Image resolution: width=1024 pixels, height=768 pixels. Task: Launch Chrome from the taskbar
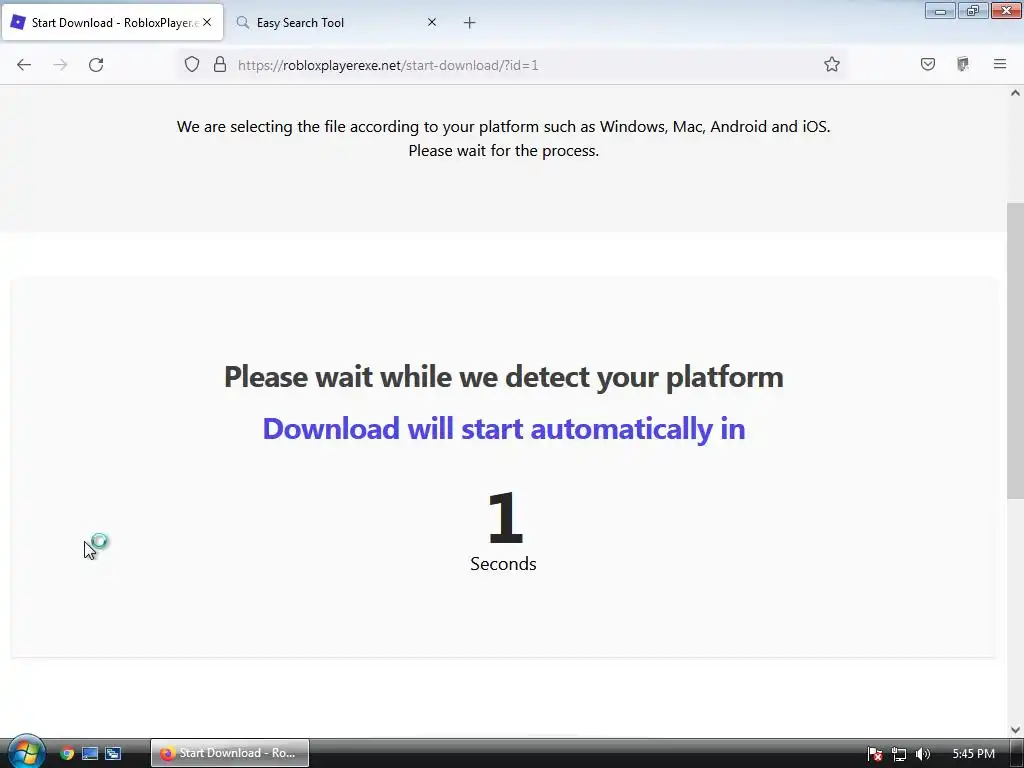[67, 753]
